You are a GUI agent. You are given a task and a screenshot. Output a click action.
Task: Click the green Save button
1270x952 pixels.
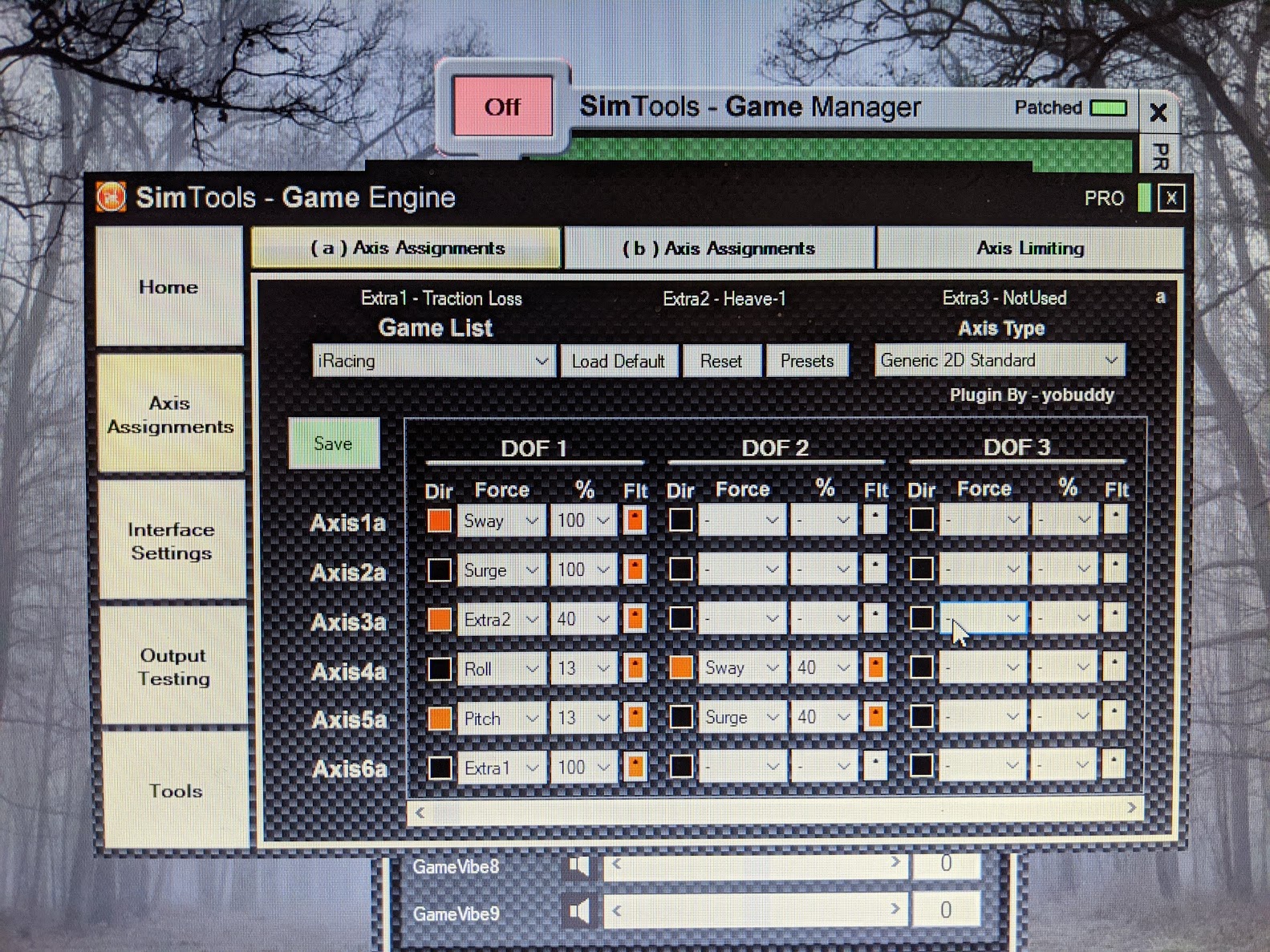[334, 444]
